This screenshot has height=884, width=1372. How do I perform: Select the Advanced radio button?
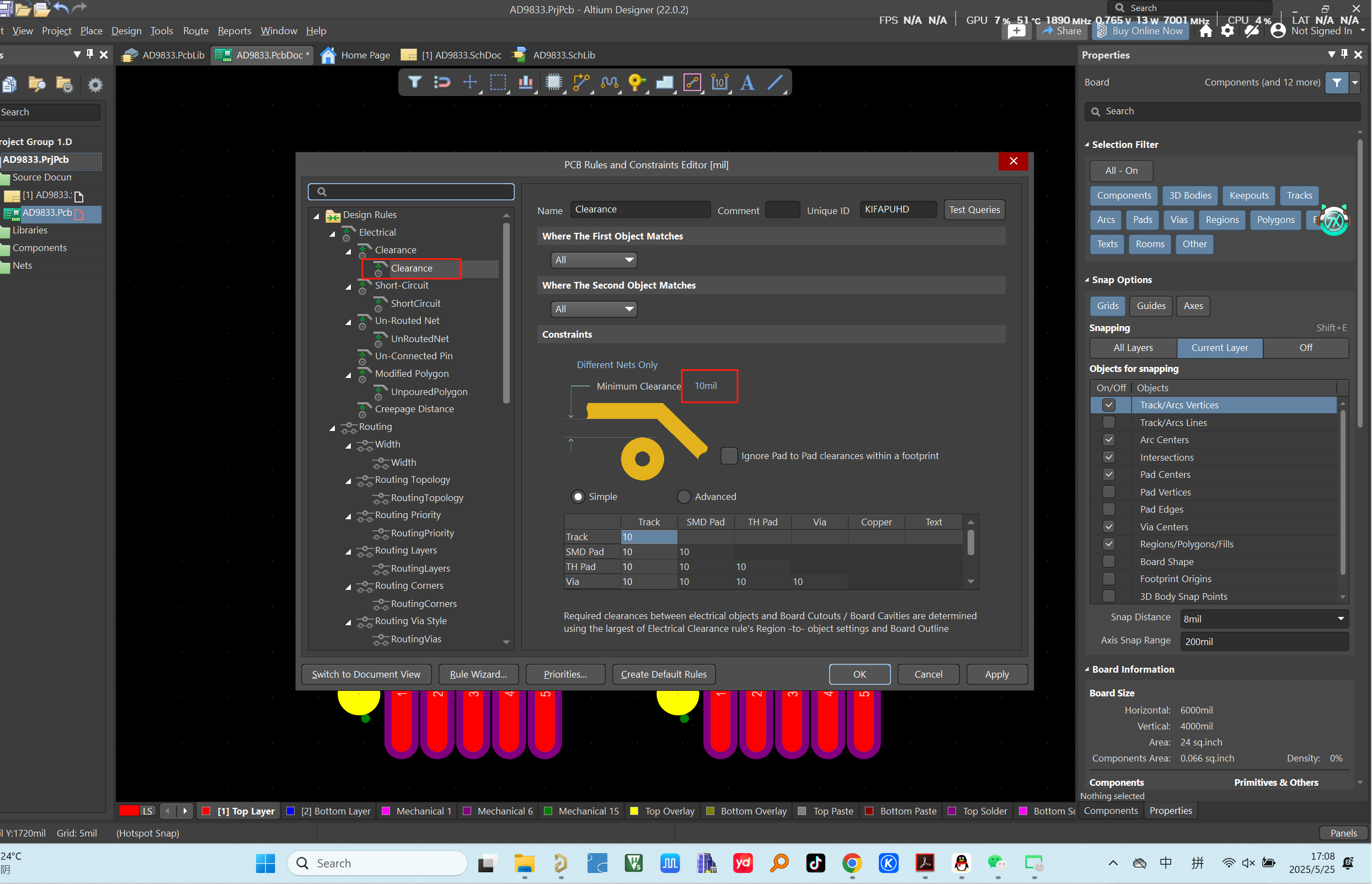(684, 497)
